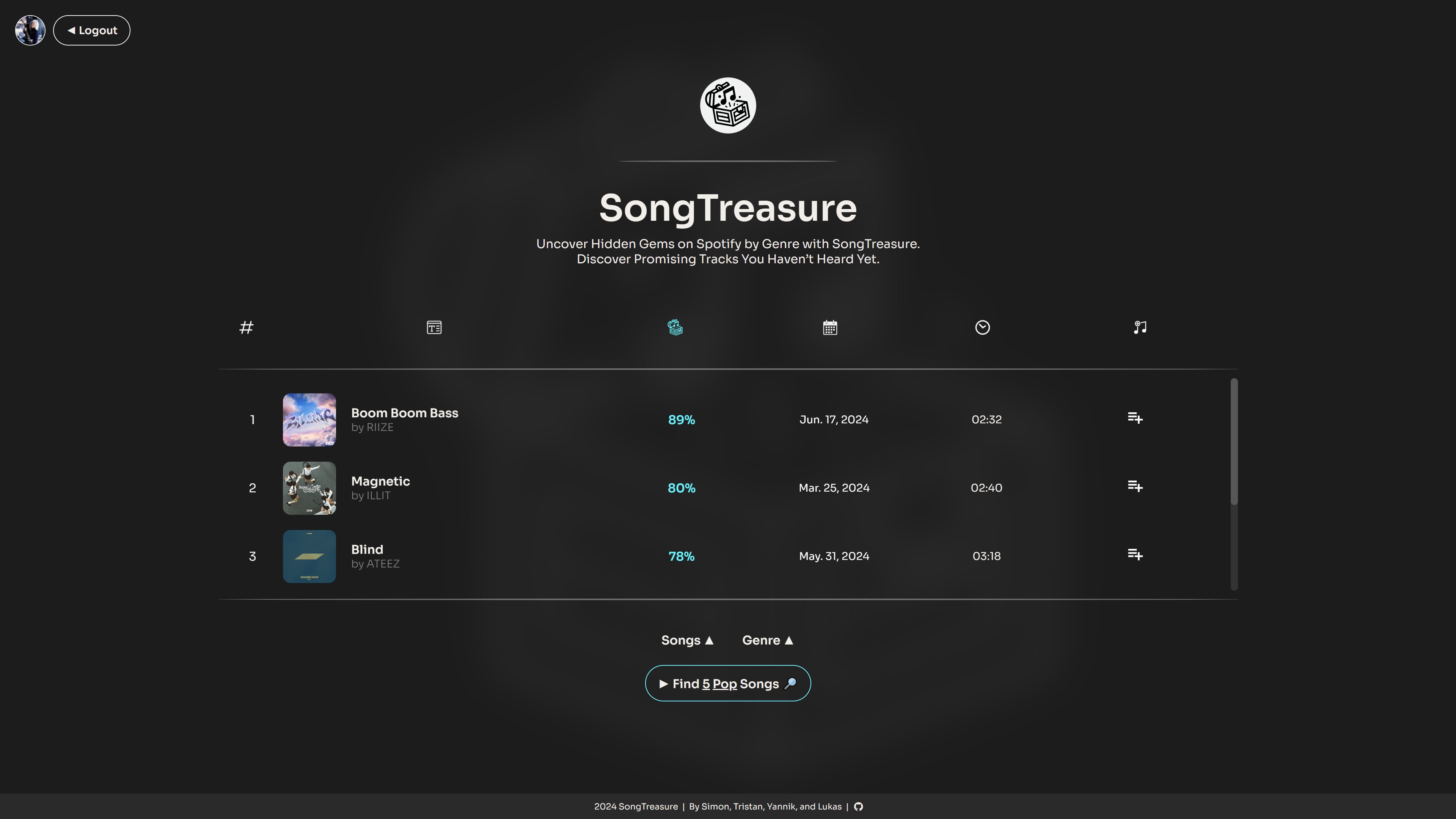Click the calendar release date header icon
The image size is (1456, 819).
(x=830, y=328)
